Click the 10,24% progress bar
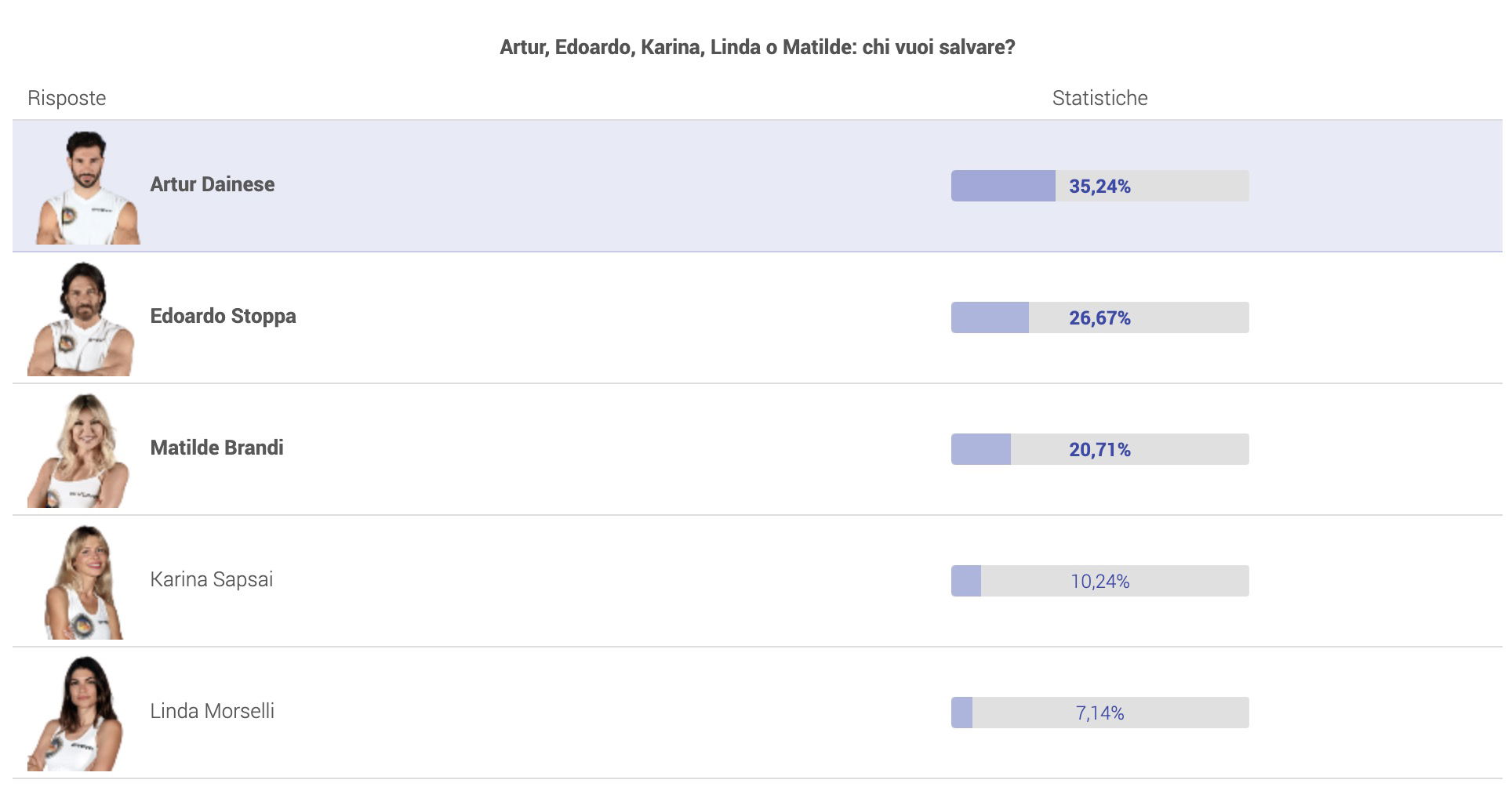1512x787 pixels. tap(1099, 581)
